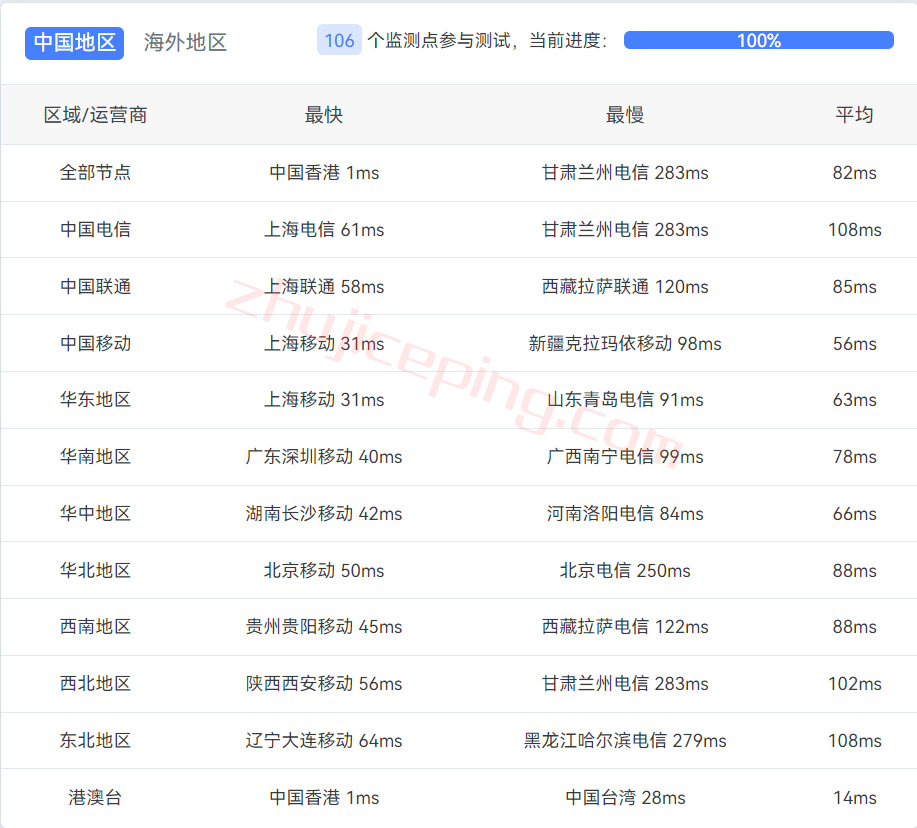This screenshot has width=917, height=828.
Task: Click 中国香港 1ms in 全部节点 row
Action: [324, 172]
